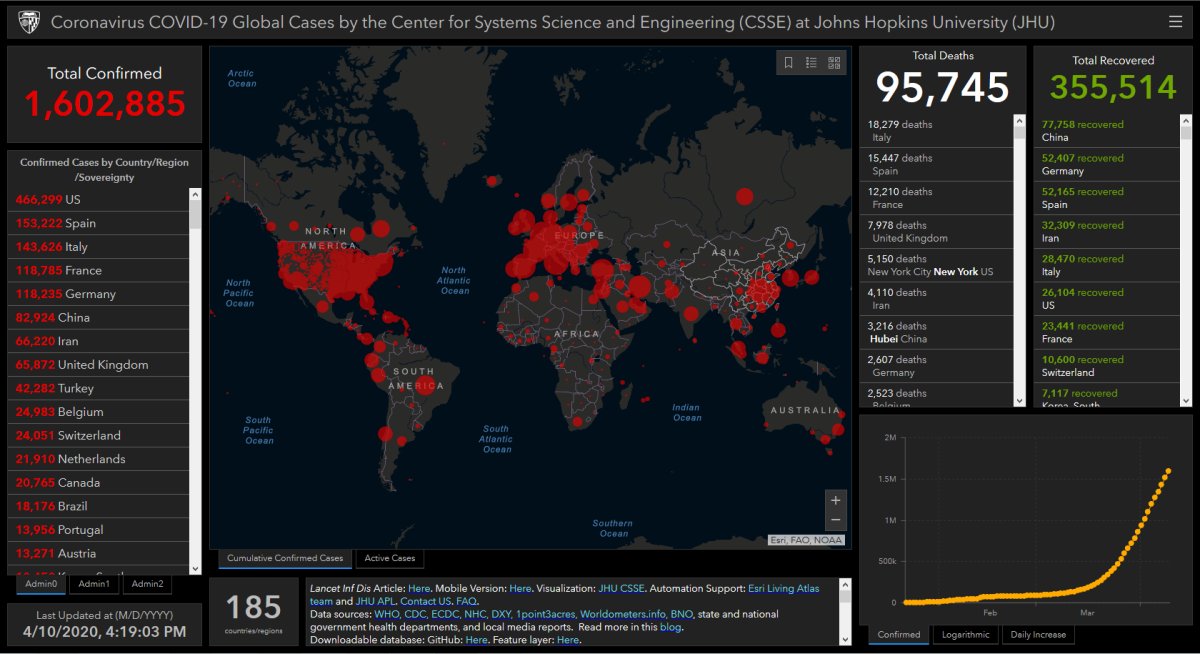
Task: Click the Total Recovered list scroll-down arrow
Action: click(x=1186, y=400)
